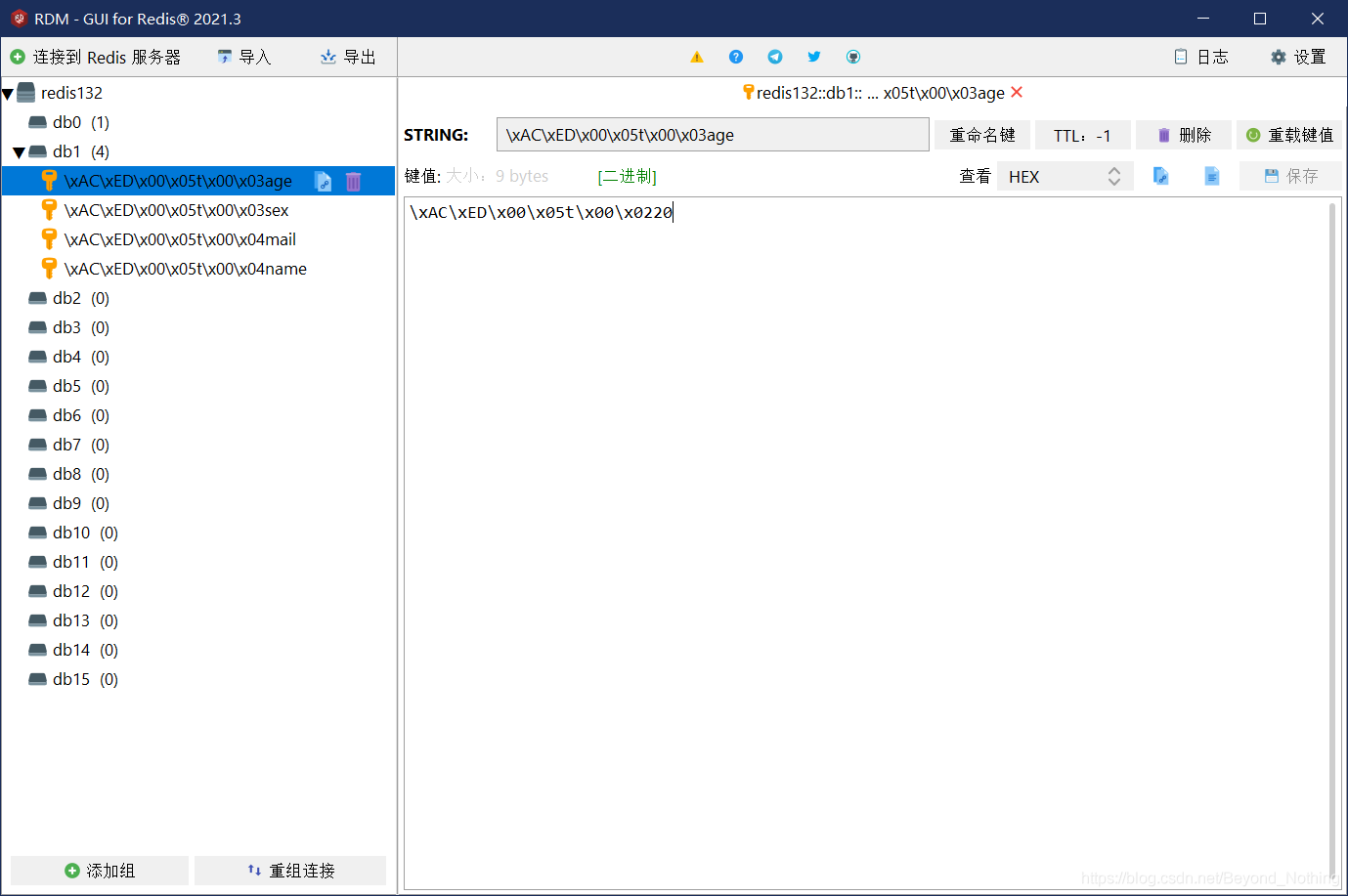The height and width of the screenshot is (896, 1348).
Task: Click the '9 bytes' size text
Action: 522,176
